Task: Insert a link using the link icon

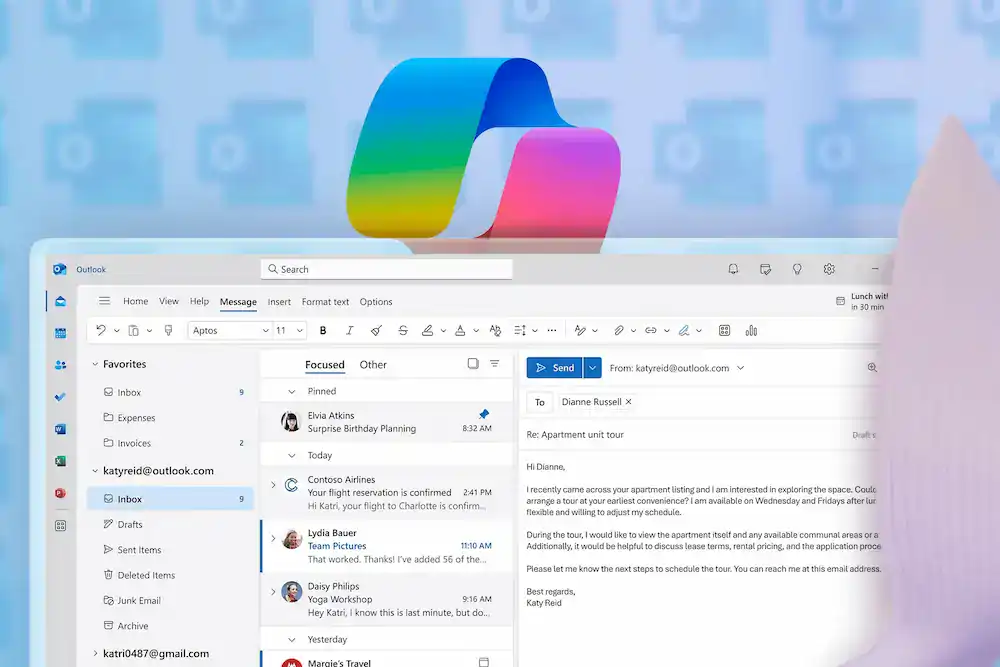Action: pos(653,330)
